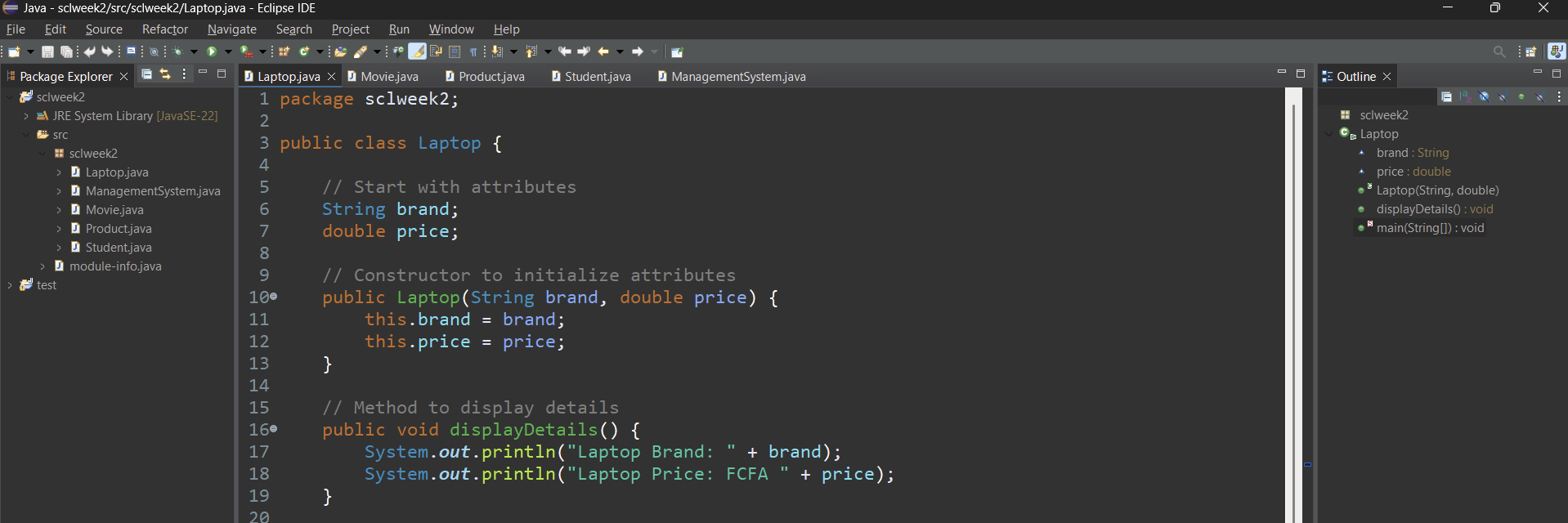Toggle Hide Non-Public Members in Outline
1568x523 pixels.
pyautogui.click(x=1521, y=96)
